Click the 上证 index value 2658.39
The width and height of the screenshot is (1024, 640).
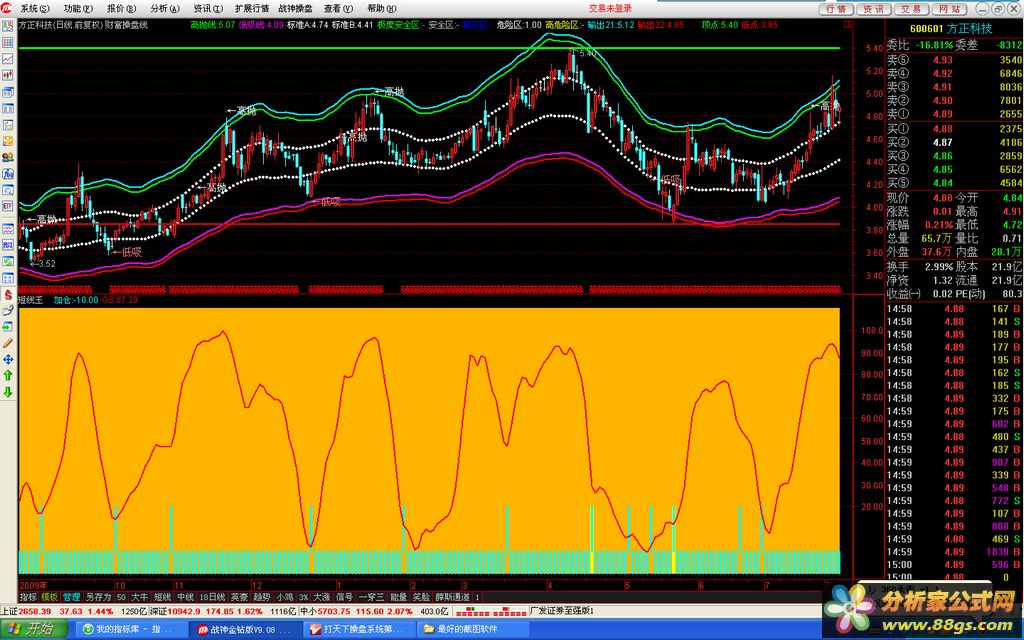[35, 611]
